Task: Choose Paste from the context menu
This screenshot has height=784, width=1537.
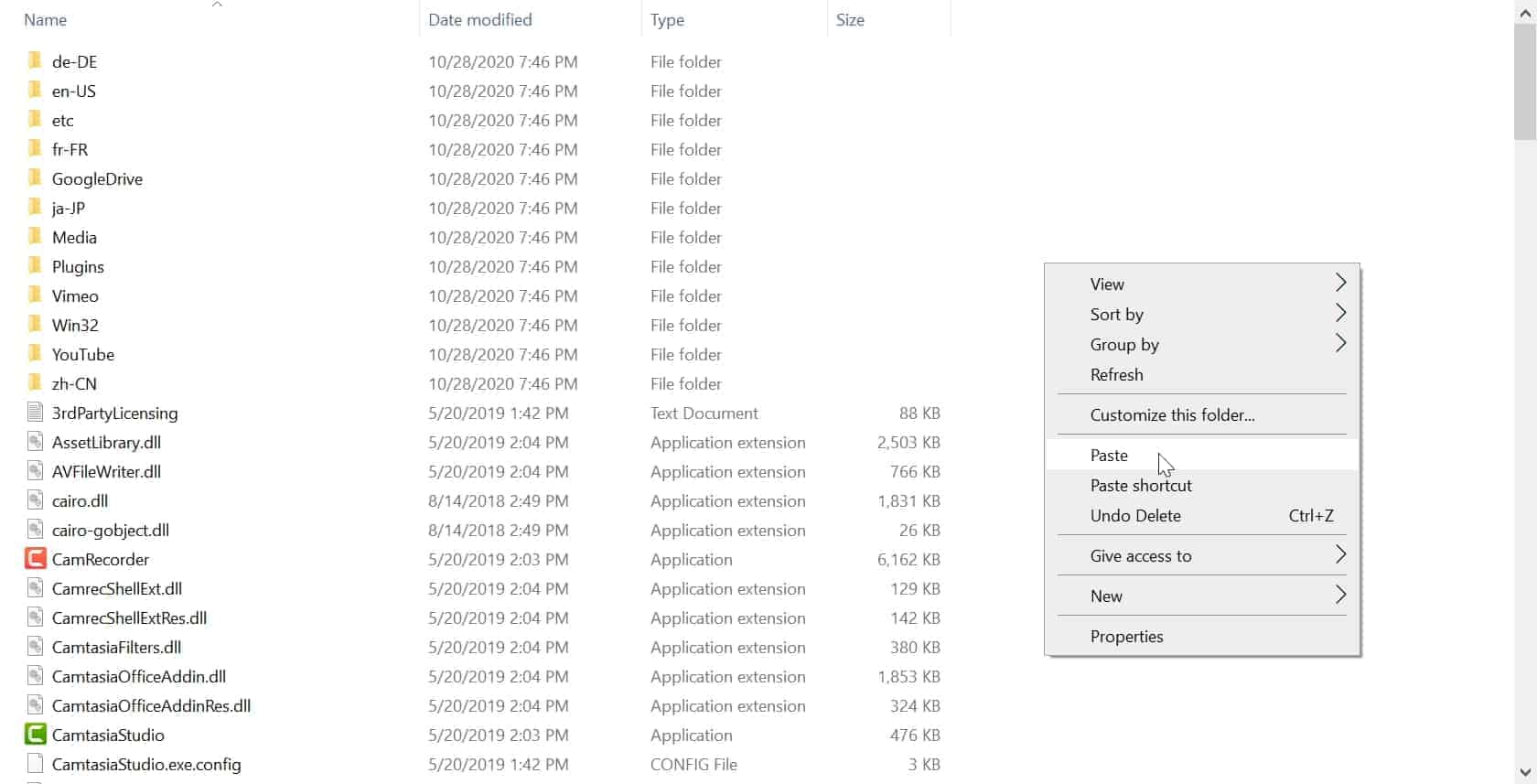Action: tap(1109, 456)
